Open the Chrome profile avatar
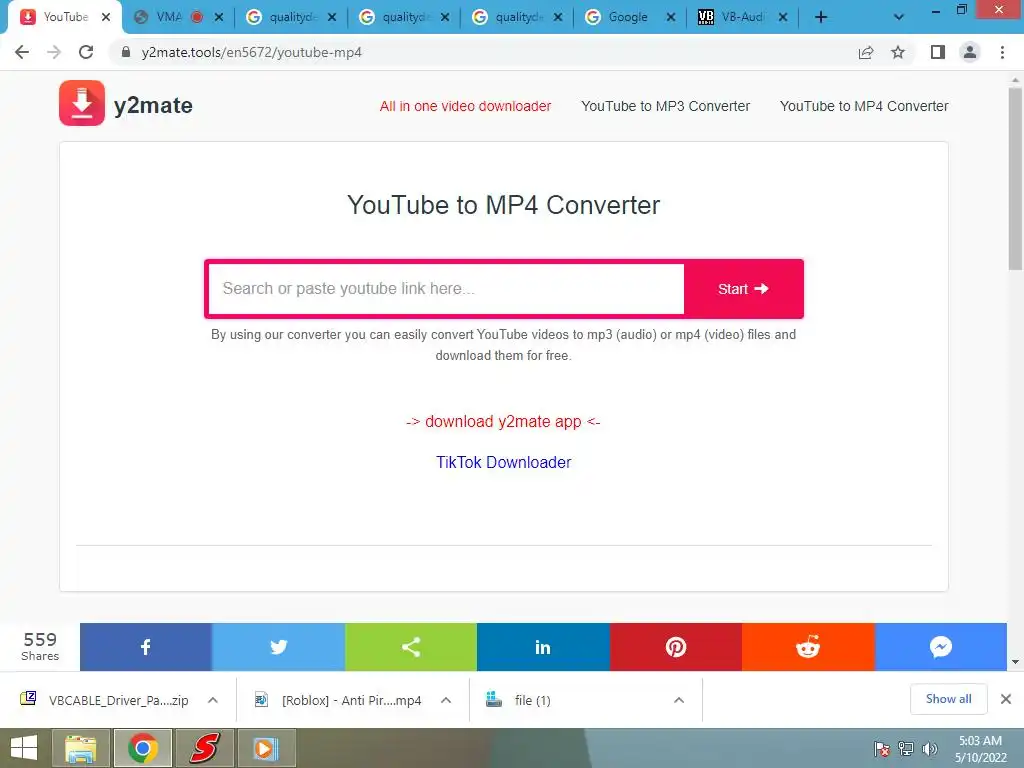Screen dimensions: 1024x768 [970, 52]
